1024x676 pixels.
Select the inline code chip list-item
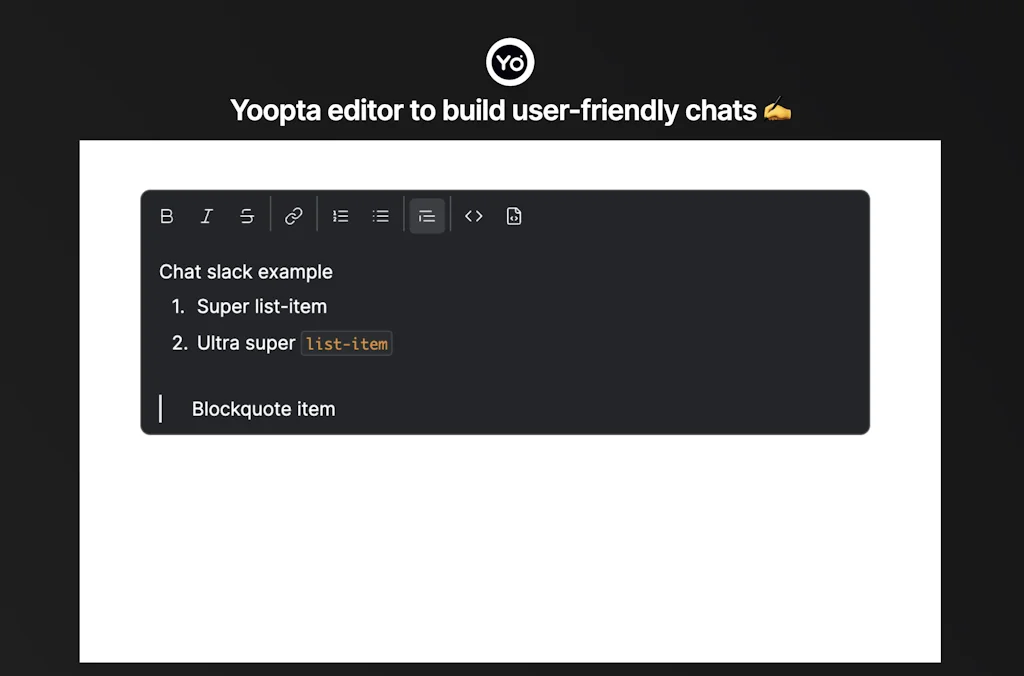point(346,343)
